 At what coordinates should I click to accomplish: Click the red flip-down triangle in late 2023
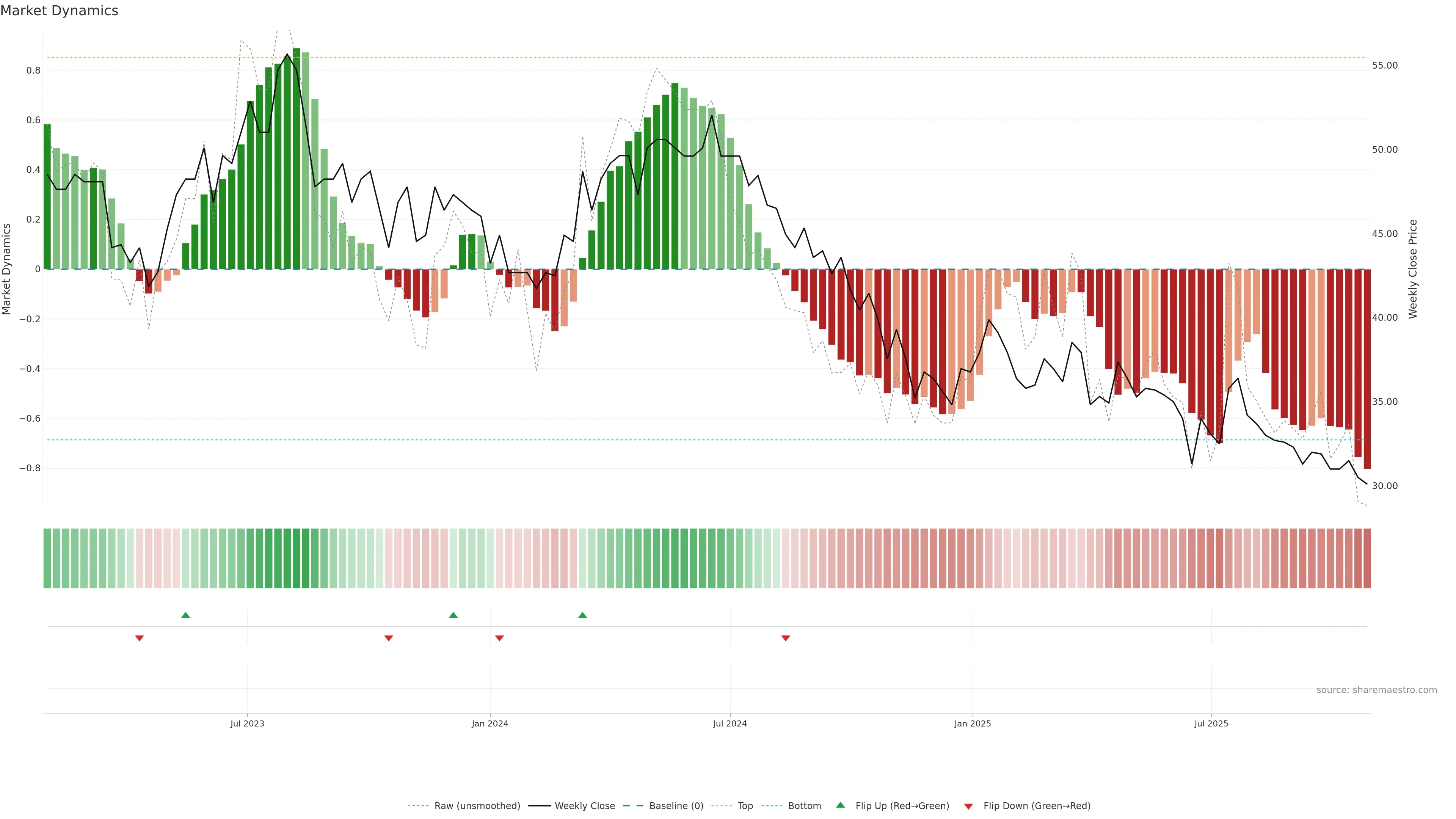[389, 638]
